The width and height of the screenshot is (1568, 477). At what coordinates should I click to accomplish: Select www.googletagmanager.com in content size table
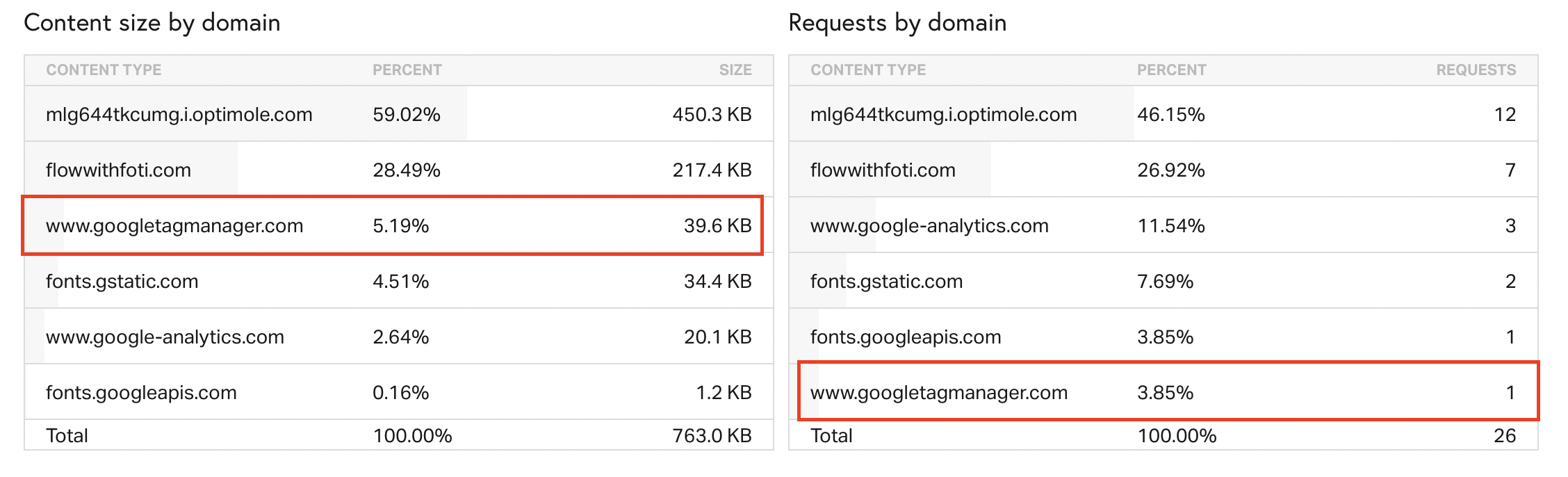click(174, 226)
